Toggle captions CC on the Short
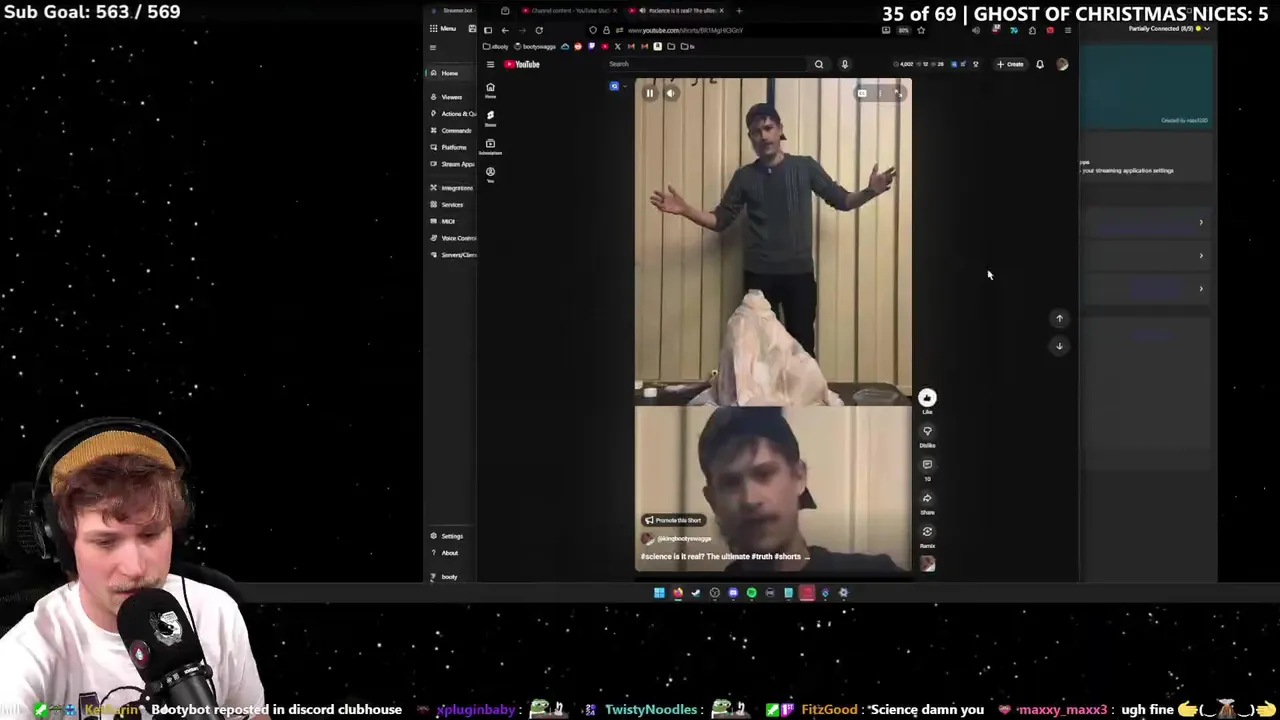Image resolution: width=1280 pixels, height=720 pixels. tap(862, 93)
